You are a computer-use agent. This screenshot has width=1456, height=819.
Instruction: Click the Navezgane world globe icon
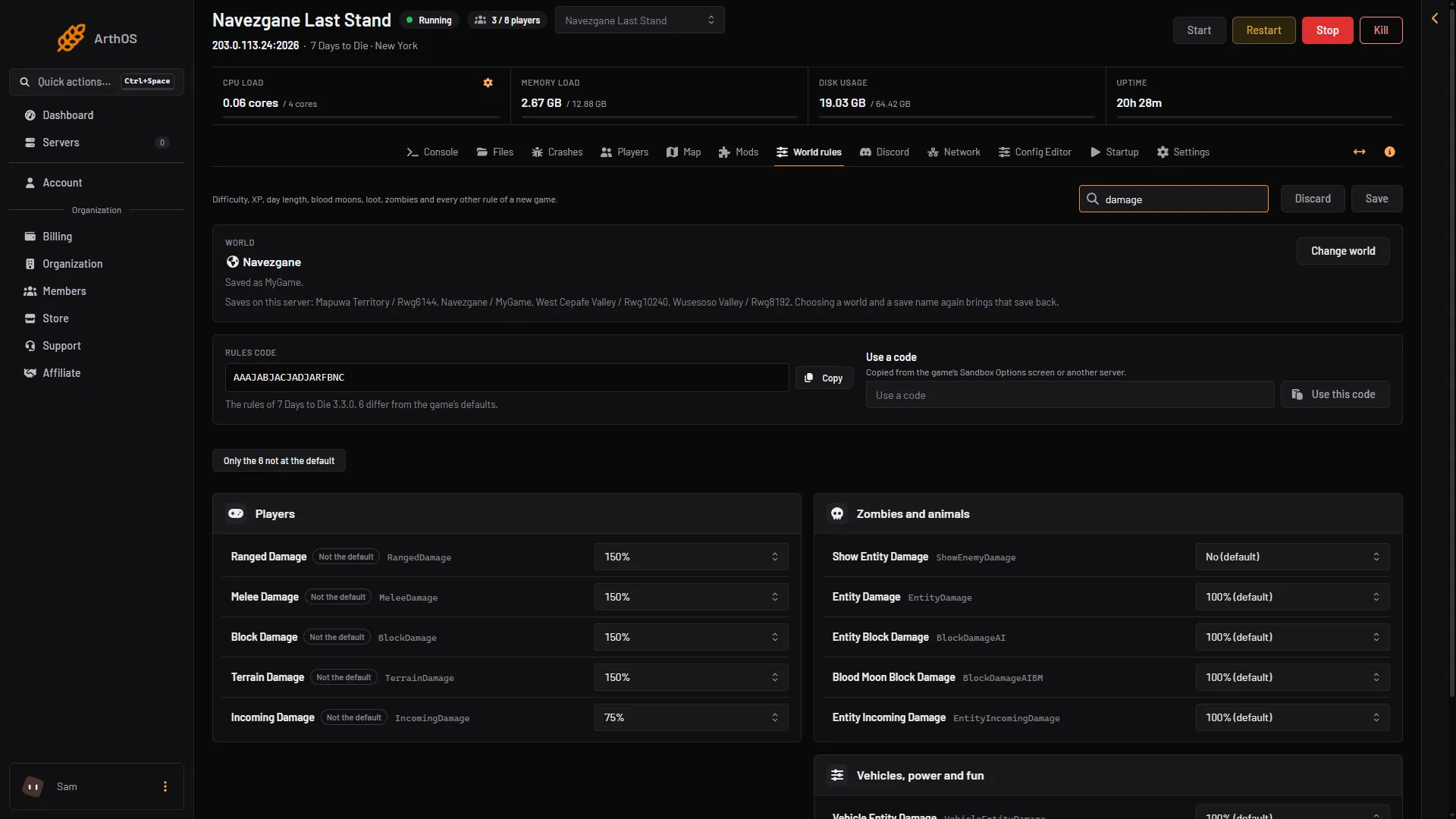click(233, 262)
